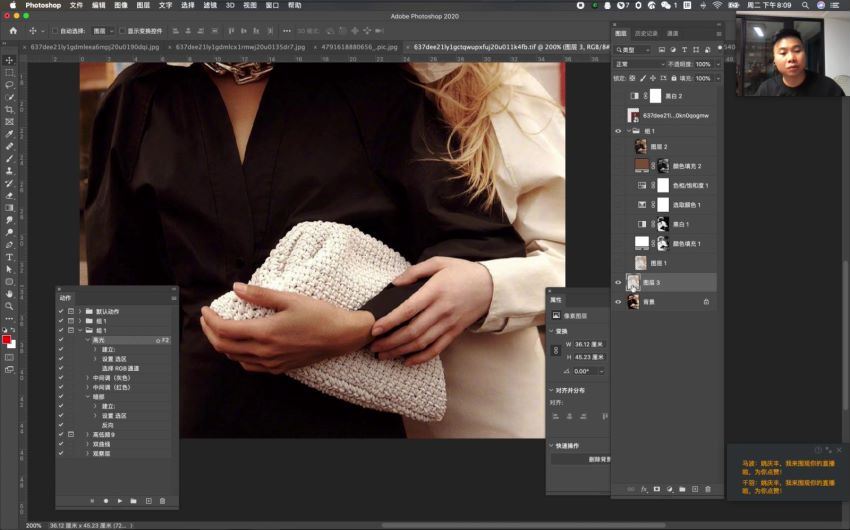The image size is (850, 530).
Task: Select the Lasso tool
Action: tap(9, 85)
